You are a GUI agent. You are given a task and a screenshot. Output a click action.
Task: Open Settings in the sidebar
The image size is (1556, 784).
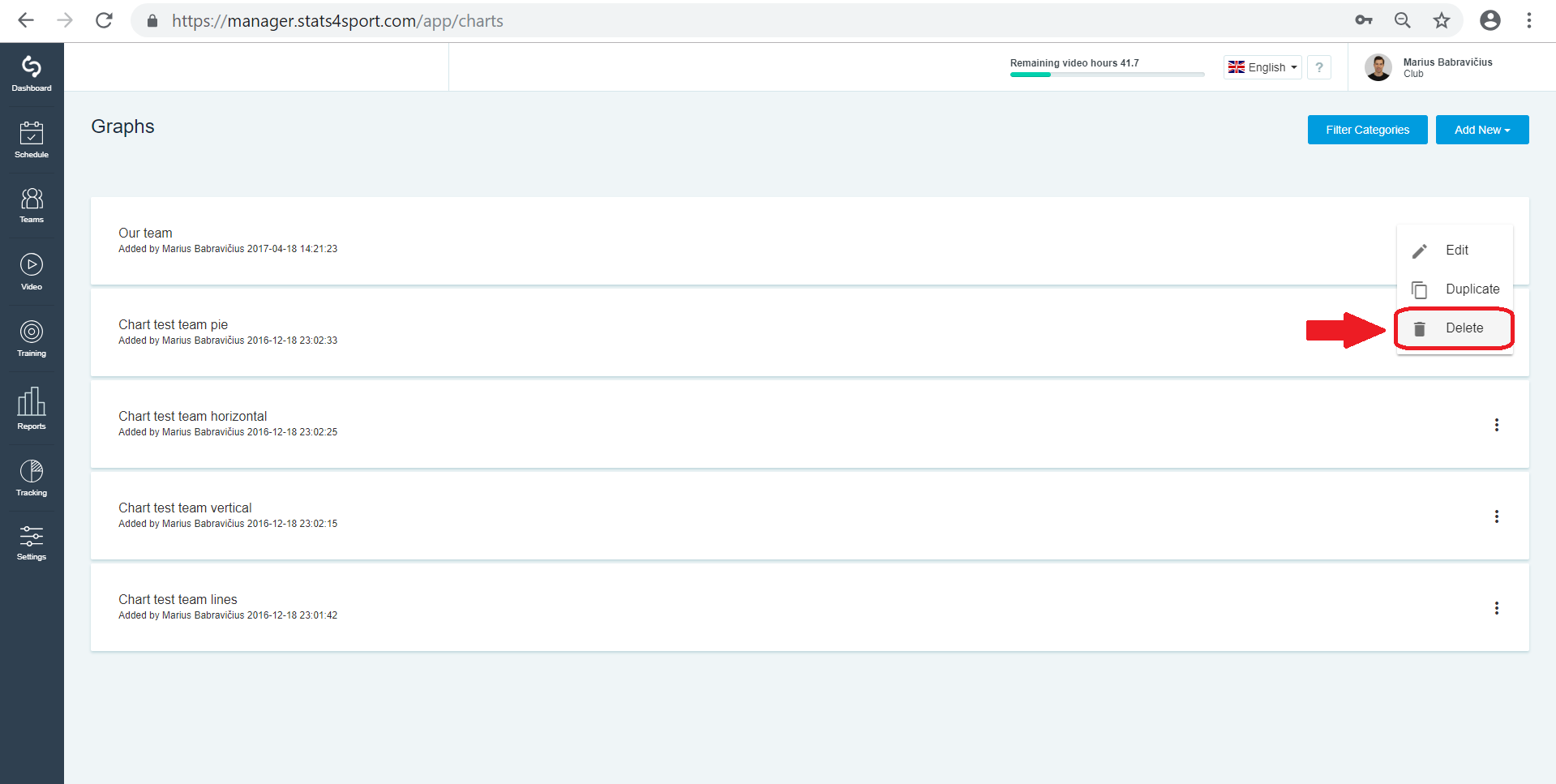coord(32,542)
